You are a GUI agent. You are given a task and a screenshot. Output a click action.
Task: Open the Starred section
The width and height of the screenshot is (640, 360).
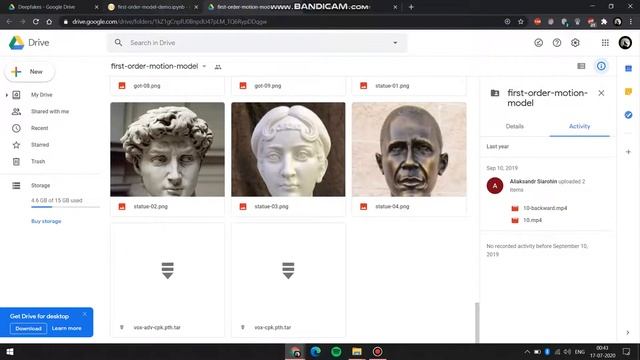click(x=40, y=145)
